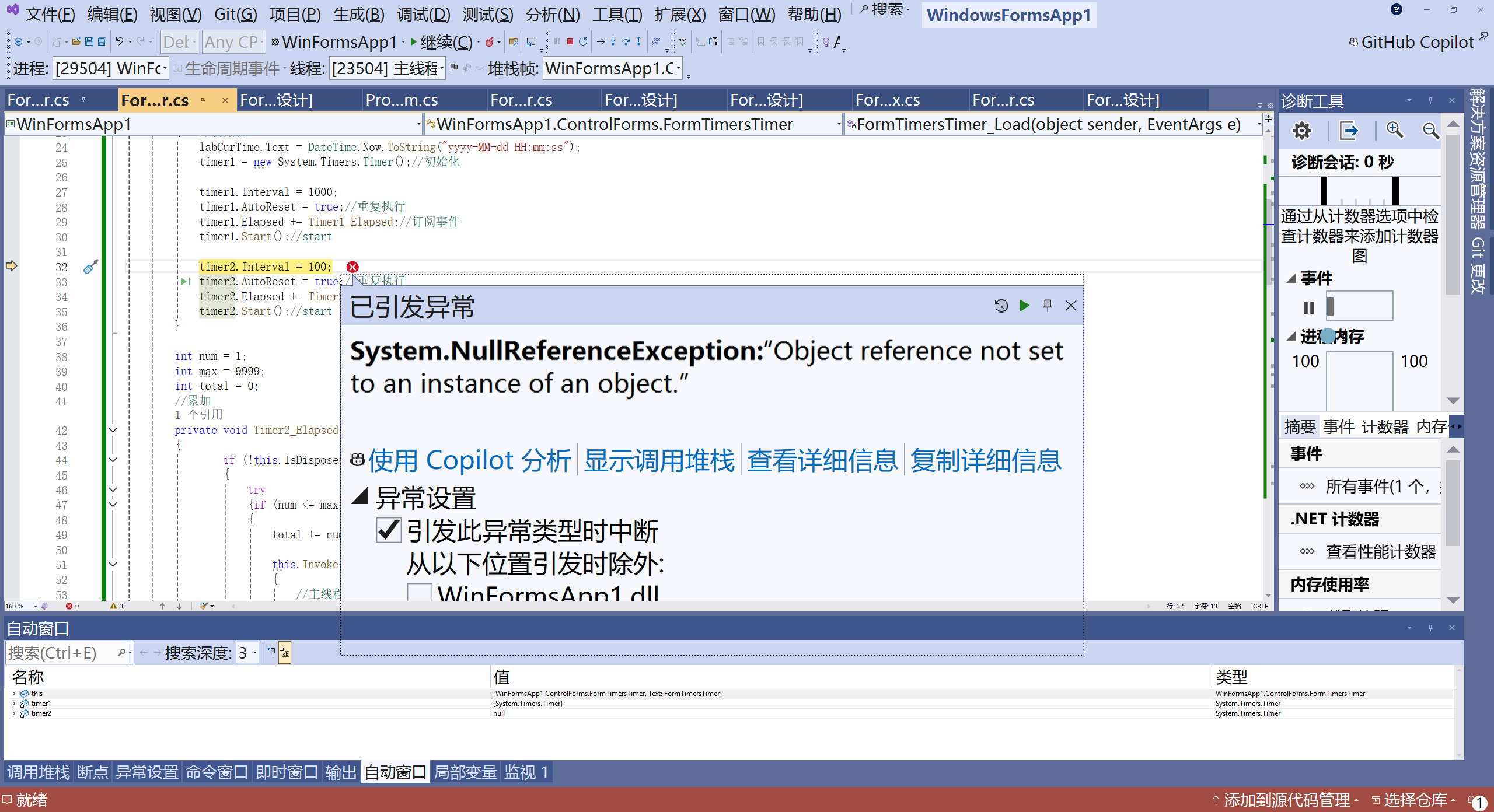This screenshot has width=1494, height=812.
Task: Switch to the 局部变量 tab
Action: (465, 772)
